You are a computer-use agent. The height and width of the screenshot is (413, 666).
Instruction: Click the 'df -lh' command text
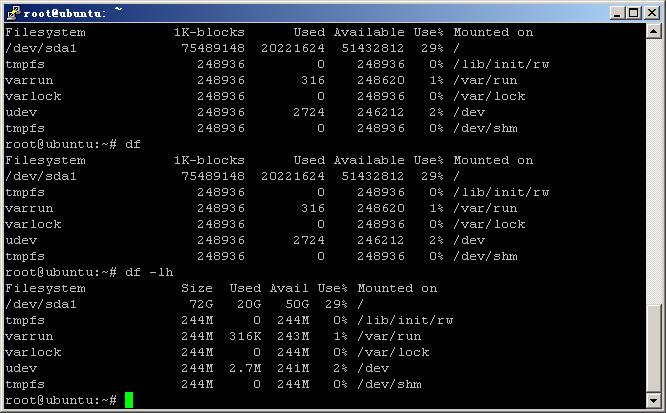tap(149, 272)
